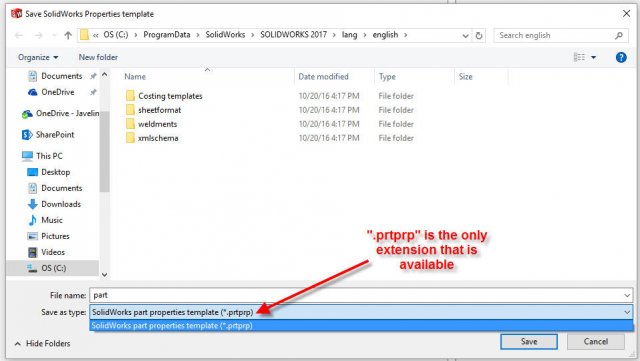Viewport: 640px width, 361px height.
Task: Select the Costing templates folder name
Action: click(170, 96)
